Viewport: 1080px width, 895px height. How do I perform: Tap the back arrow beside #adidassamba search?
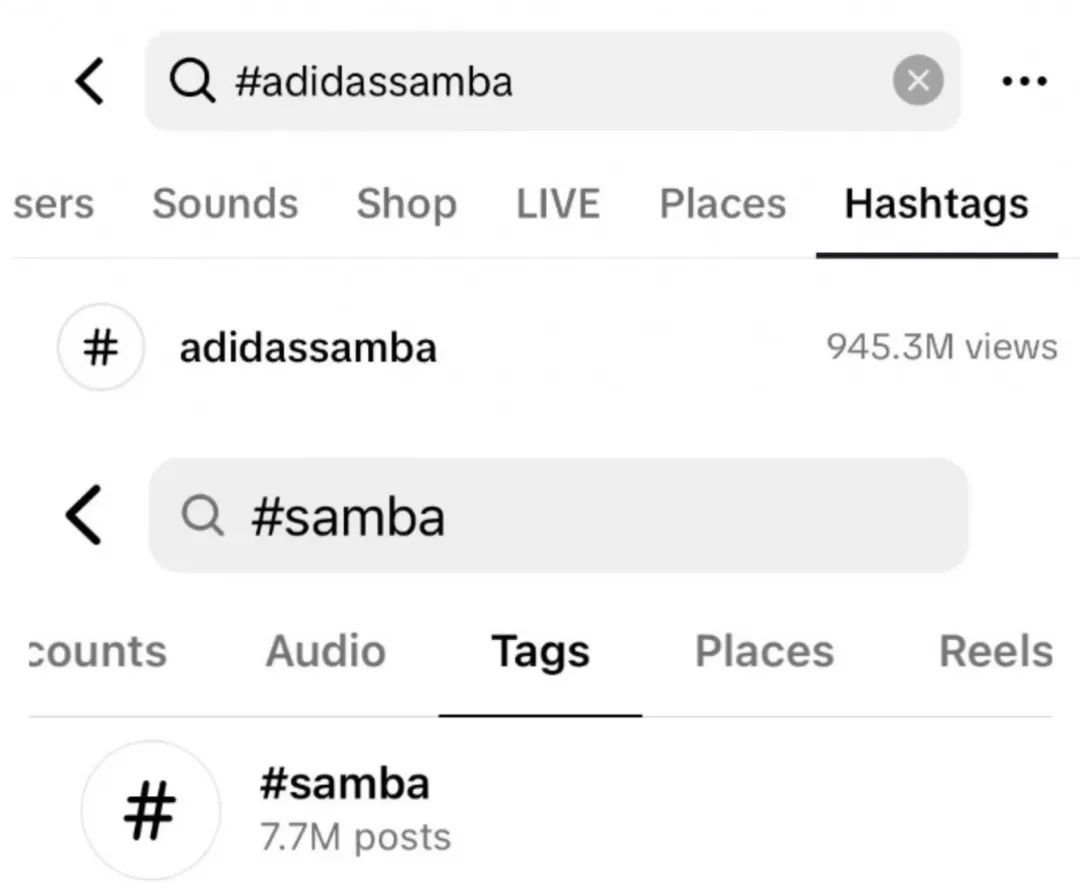pyautogui.click(x=90, y=80)
